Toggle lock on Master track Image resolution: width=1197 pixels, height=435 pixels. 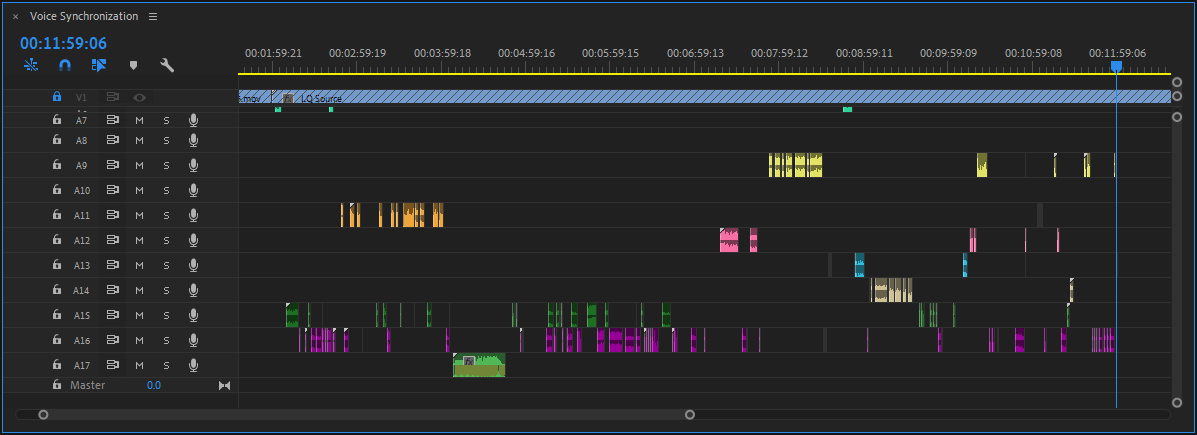[x=56, y=385]
